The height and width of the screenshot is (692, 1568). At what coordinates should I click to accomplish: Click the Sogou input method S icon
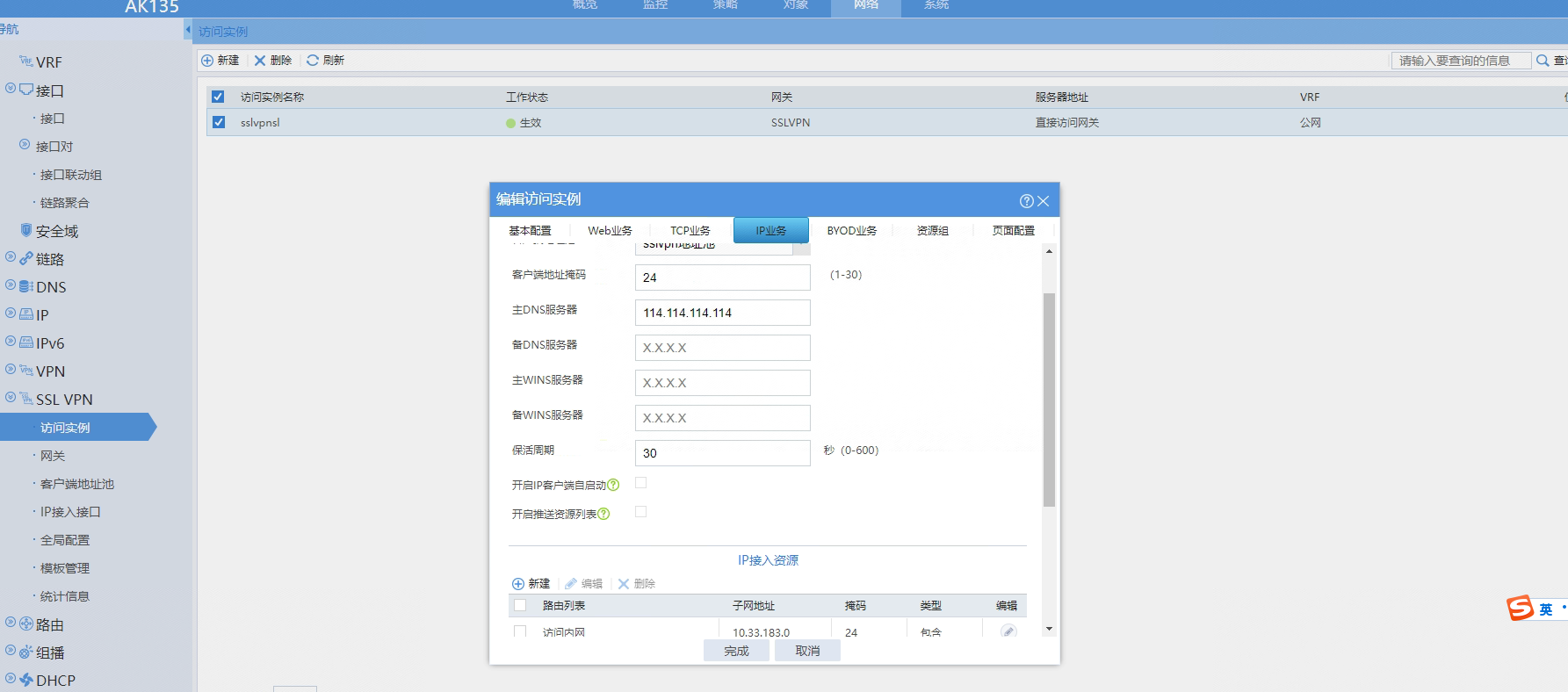click(1520, 609)
